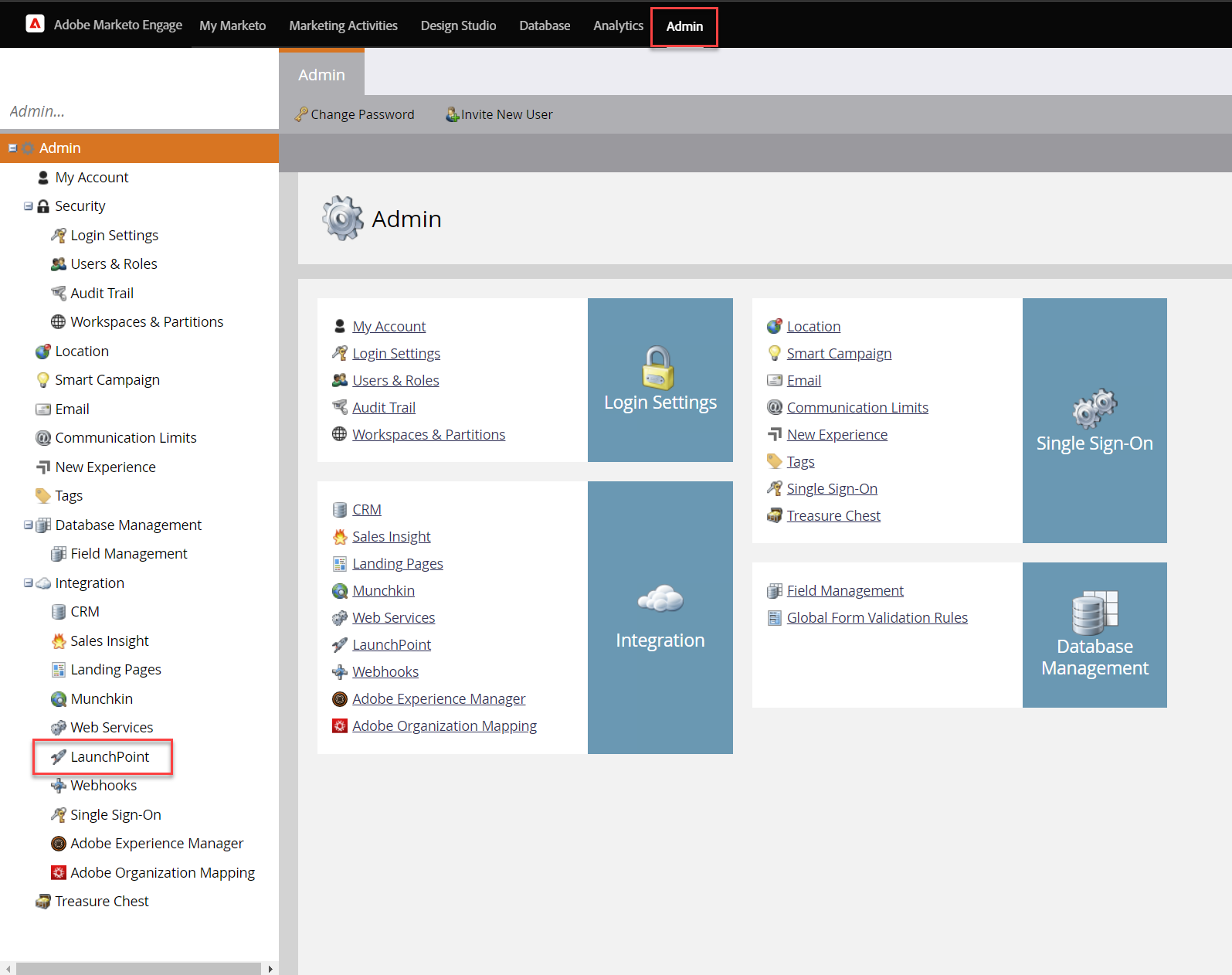The width and height of the screenshot is (1232, 975).
Task: Click the Web Services gears icon in tree
Action: (59, 728)
